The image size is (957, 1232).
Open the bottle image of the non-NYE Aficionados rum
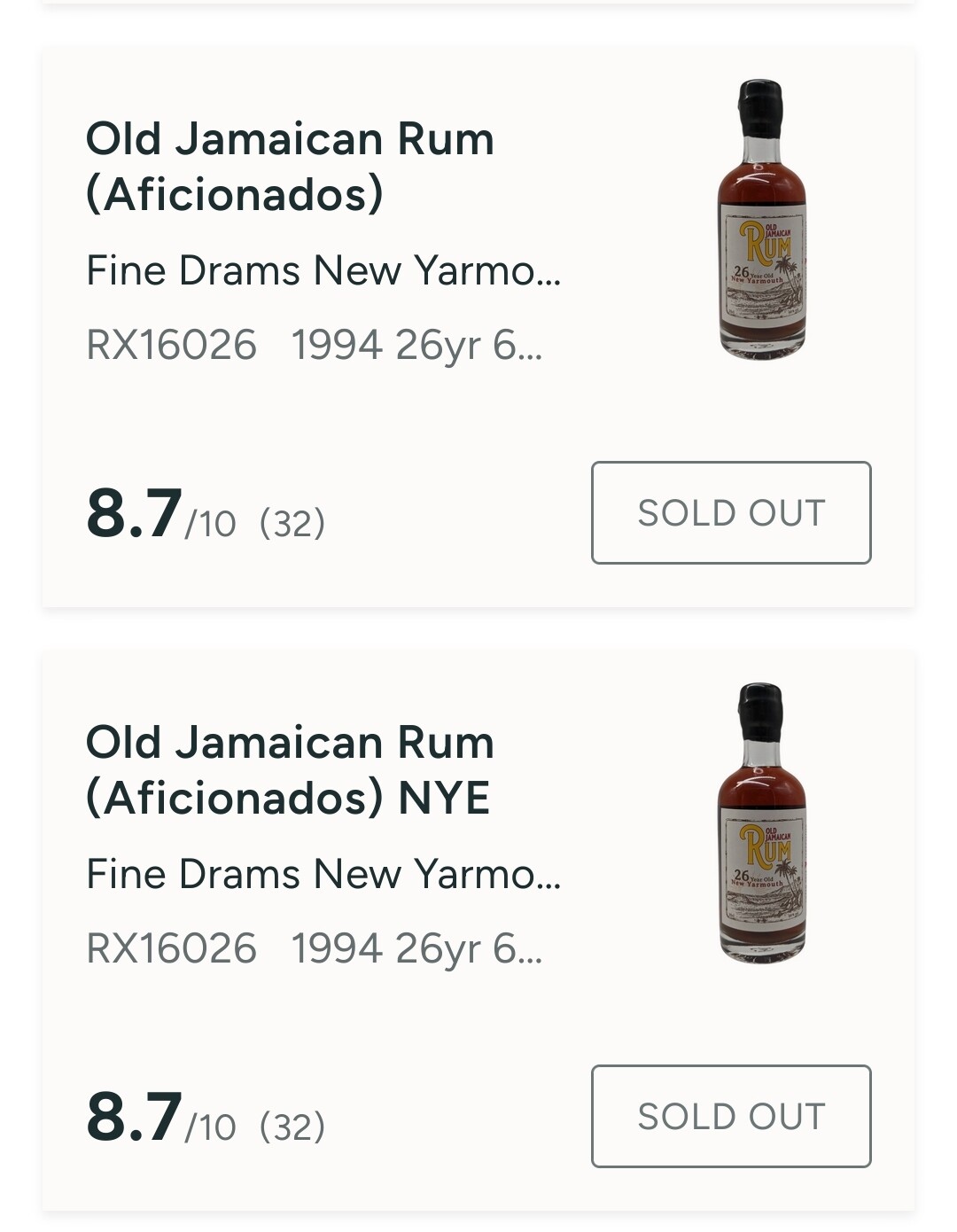coord(762,220)
